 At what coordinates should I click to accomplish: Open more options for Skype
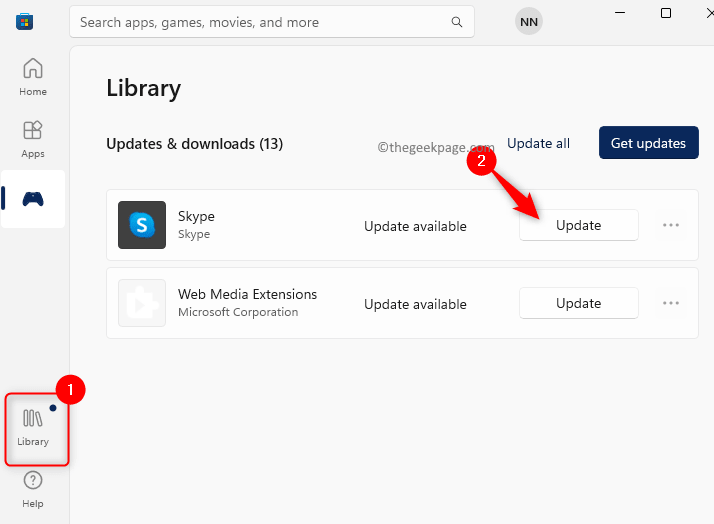tap(671, 225)
